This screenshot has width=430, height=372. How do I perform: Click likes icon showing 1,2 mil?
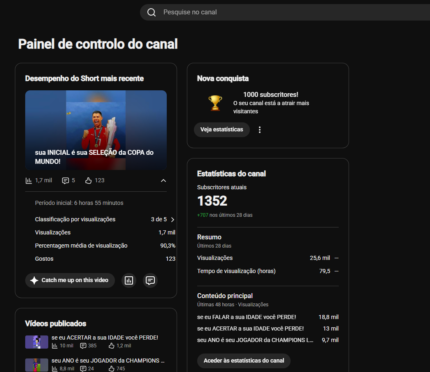pyautogui.click(x=112, y=346)
